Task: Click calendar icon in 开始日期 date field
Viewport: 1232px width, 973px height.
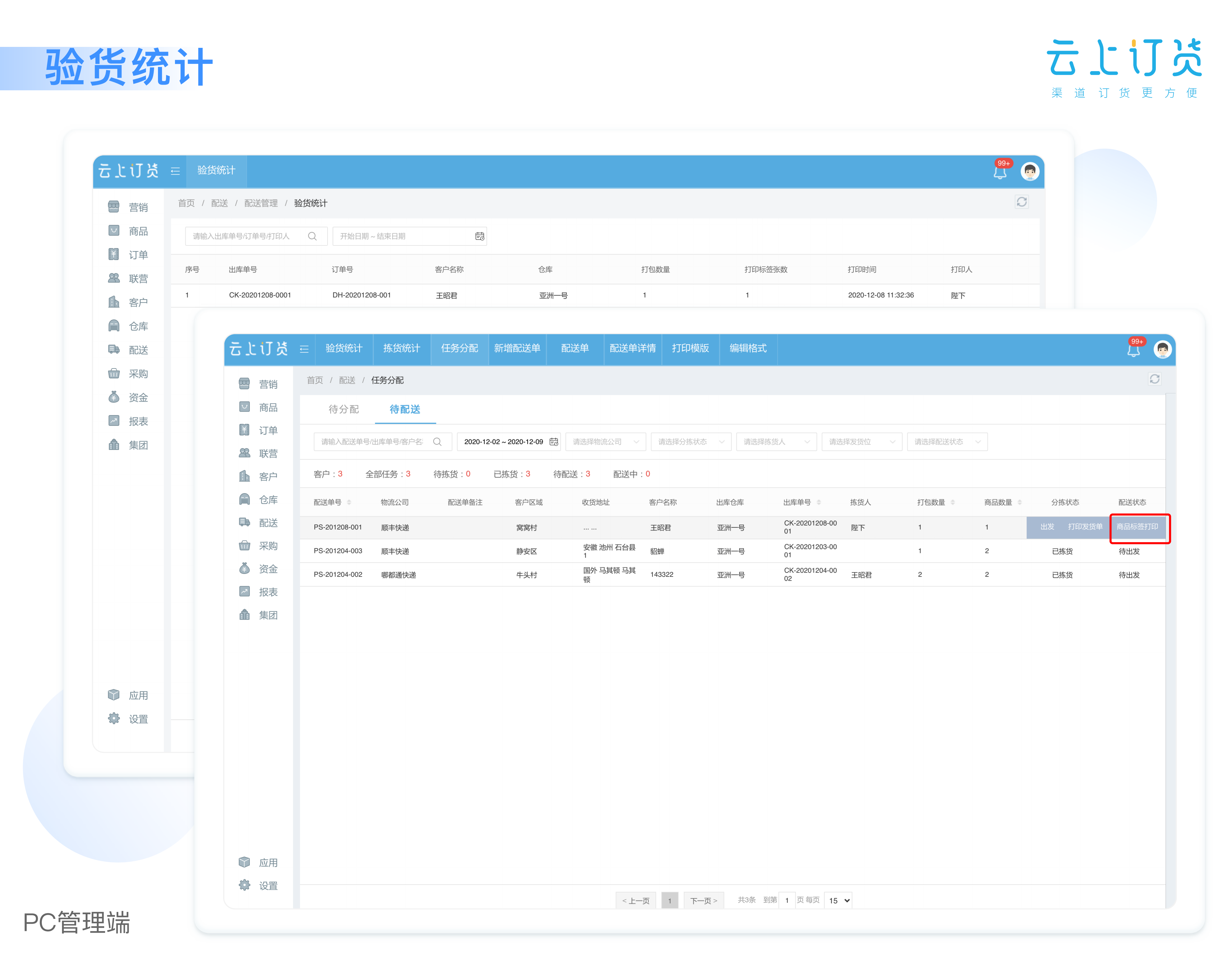Action: coord(480,236)
